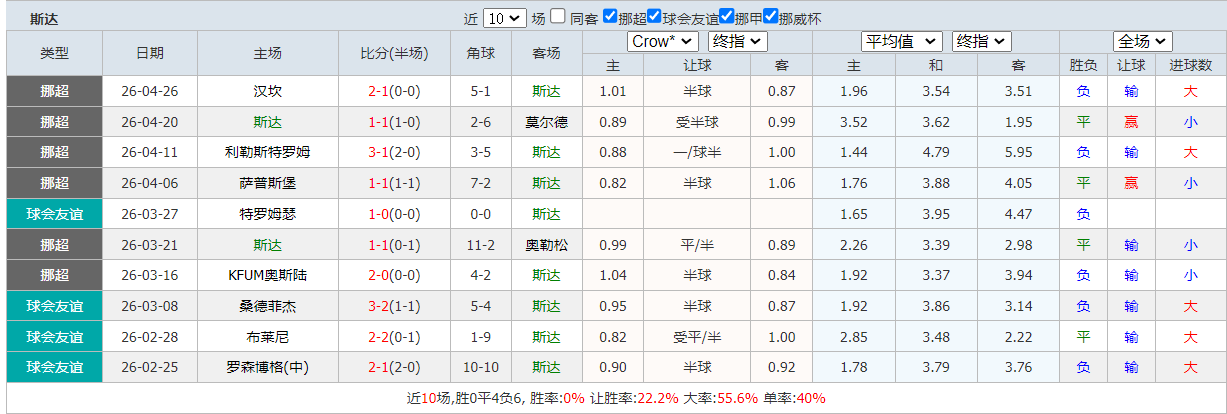Viewport: 1227px width, 414px height.
Task: Click 进球数 column header
Action: (x=1190, y=65)
